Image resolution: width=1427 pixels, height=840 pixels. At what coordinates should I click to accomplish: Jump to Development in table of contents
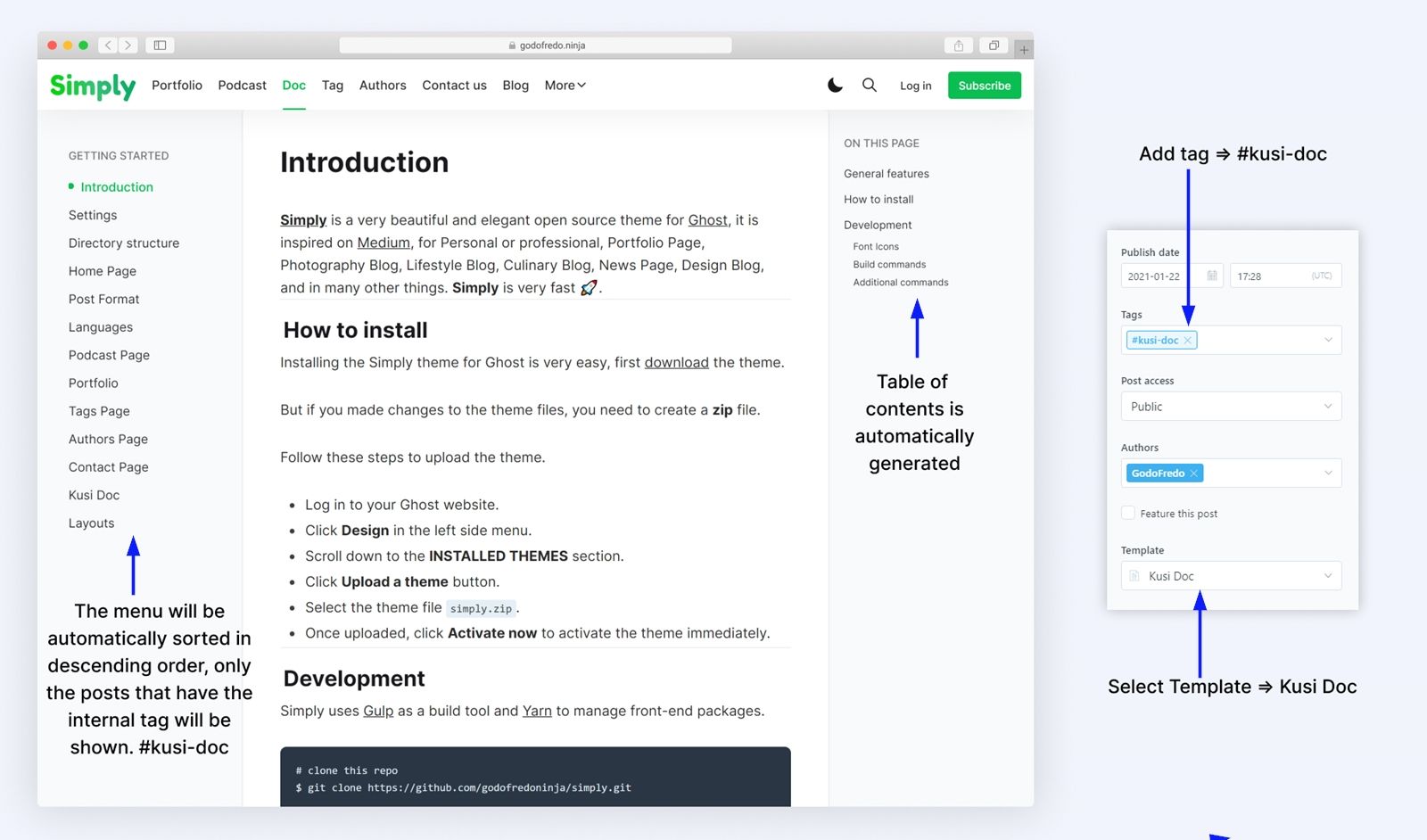(878, 226)
